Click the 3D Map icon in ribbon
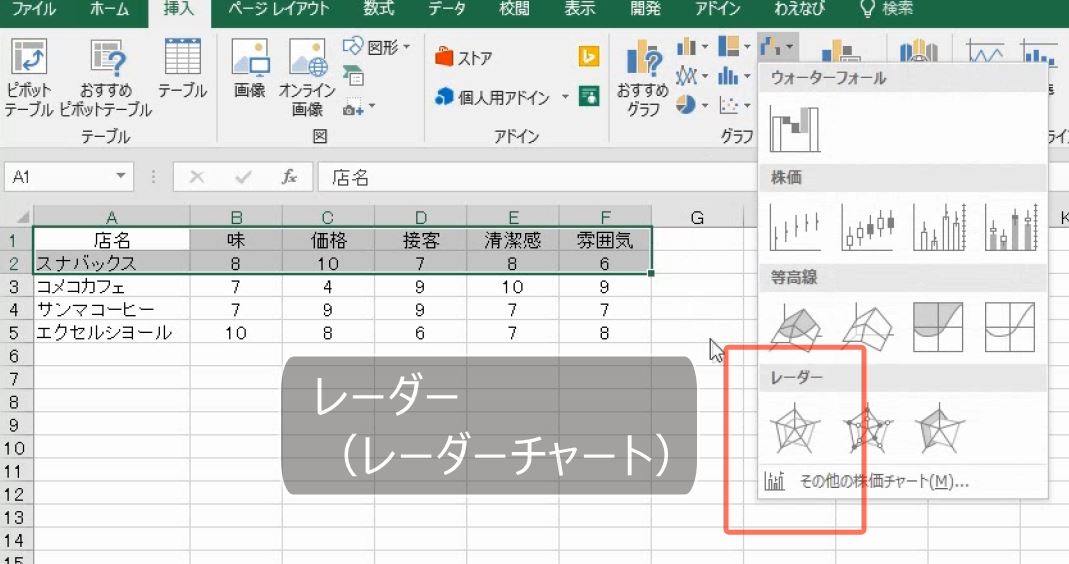The image size is (1069, 564). tap(918, 52)
